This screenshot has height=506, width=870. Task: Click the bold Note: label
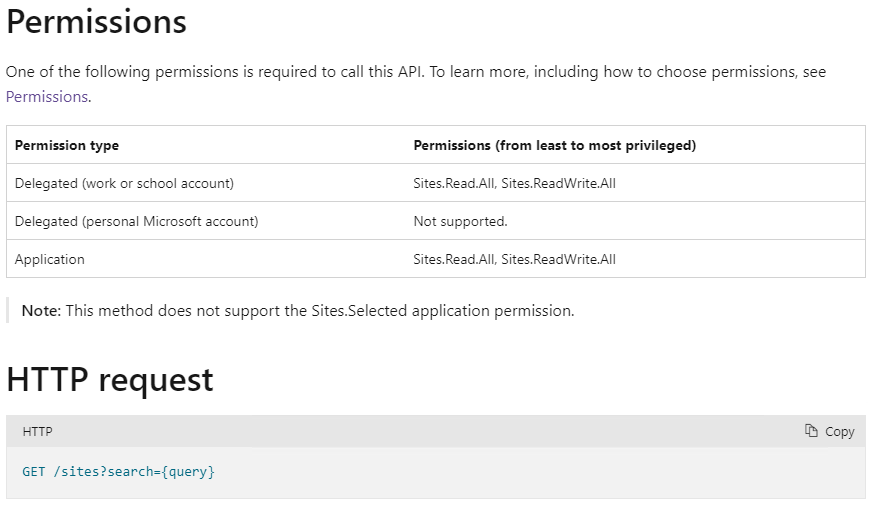42,311
